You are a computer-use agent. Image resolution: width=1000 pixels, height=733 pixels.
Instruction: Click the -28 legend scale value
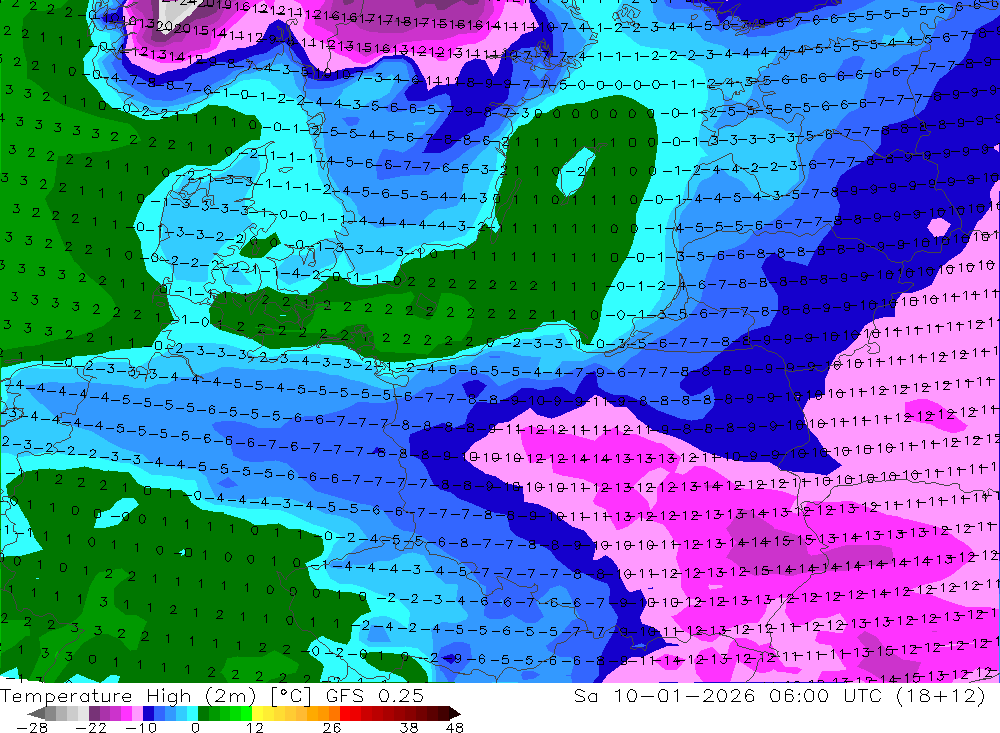[x=32, y=727]
